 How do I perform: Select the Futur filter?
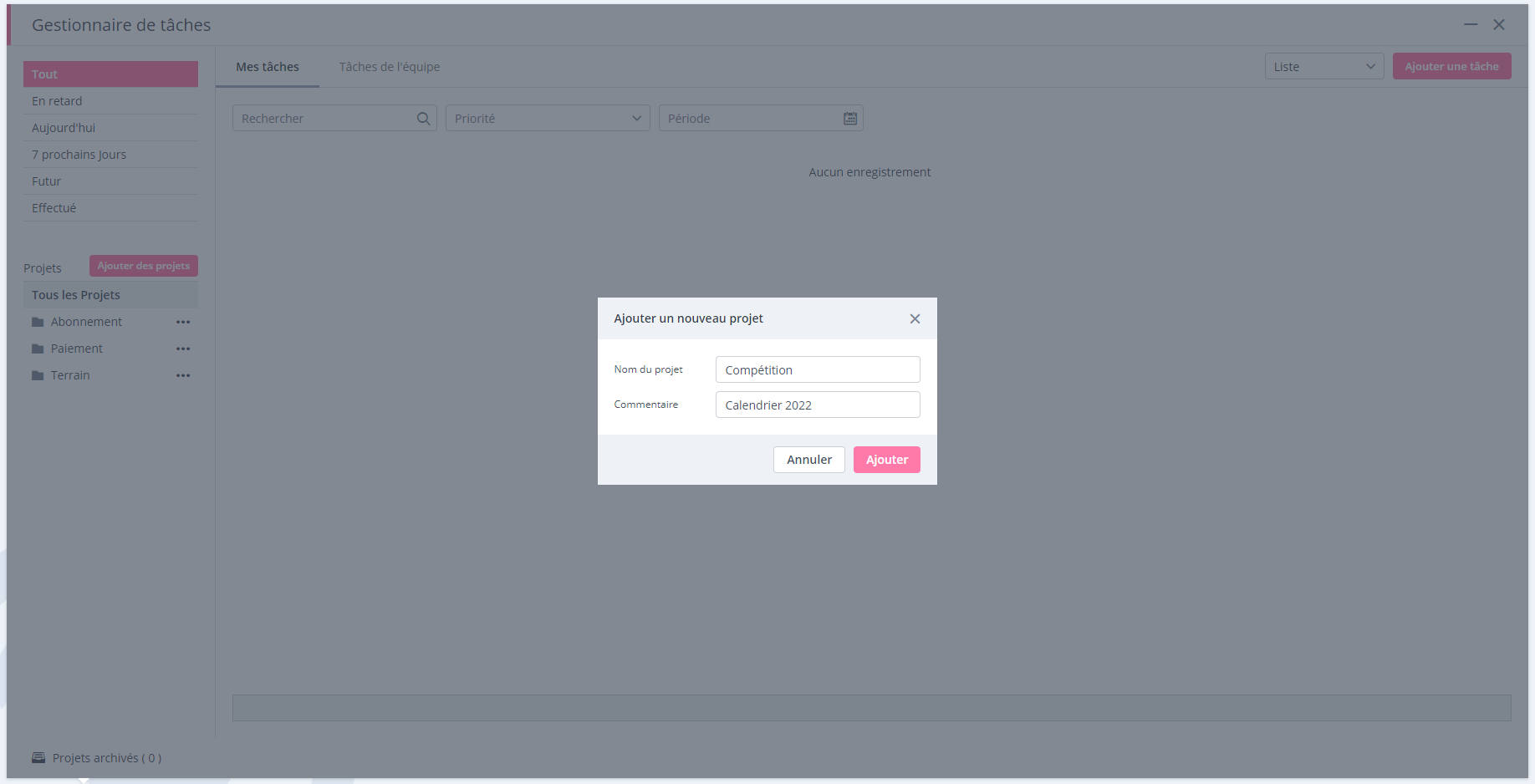110,181
